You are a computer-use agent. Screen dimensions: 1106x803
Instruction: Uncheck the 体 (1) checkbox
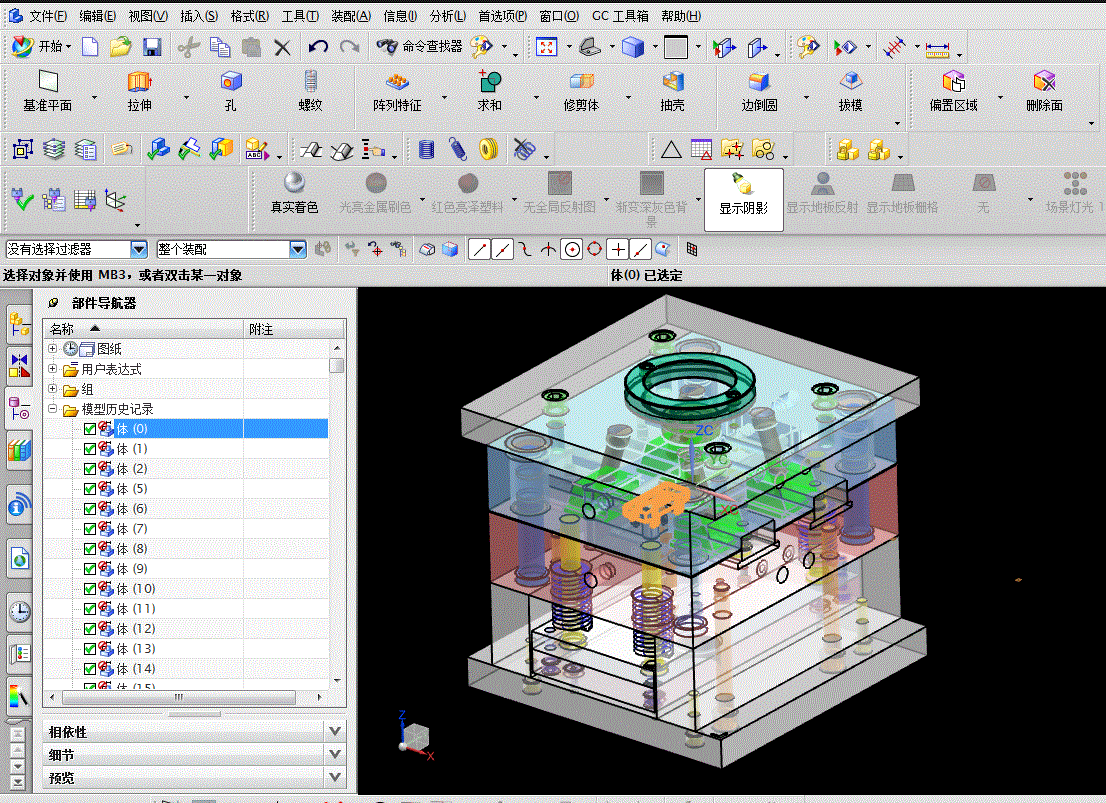point(90,449)
